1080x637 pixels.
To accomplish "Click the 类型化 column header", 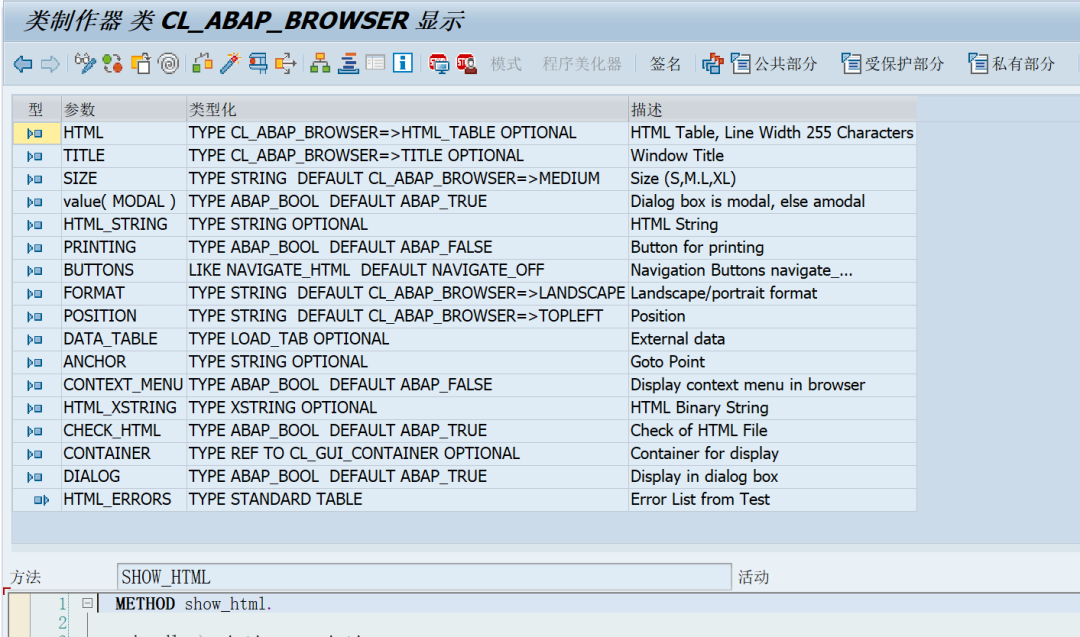I will tap(407, 109).
